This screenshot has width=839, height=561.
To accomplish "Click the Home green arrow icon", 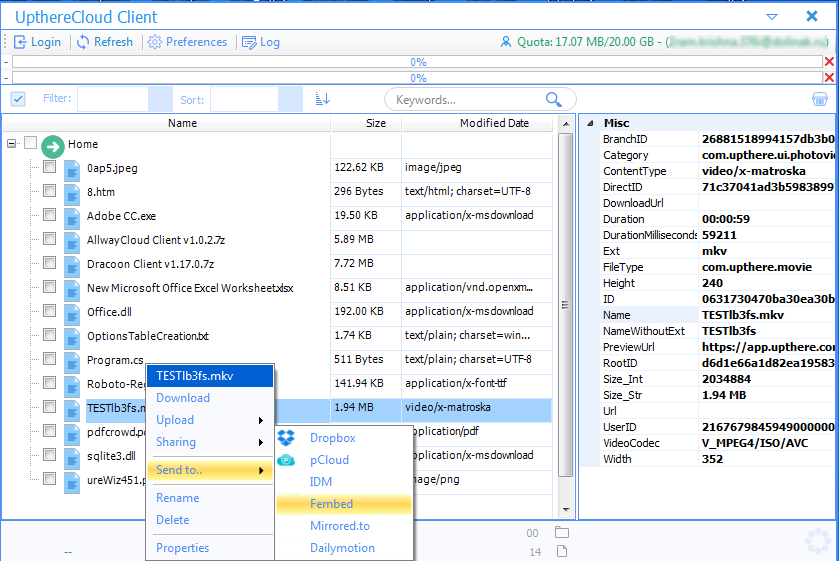I will pos(53,146).
